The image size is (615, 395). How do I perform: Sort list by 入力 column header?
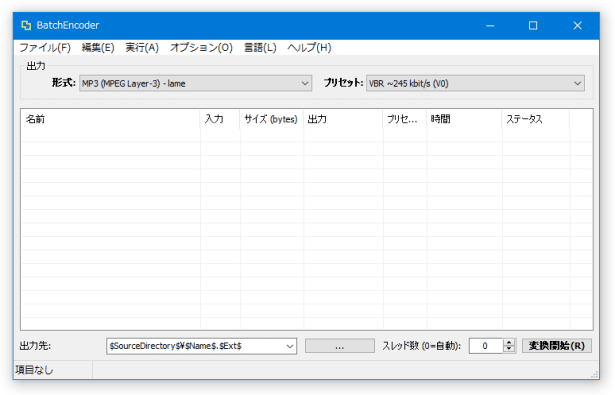[x=220, y=119]
